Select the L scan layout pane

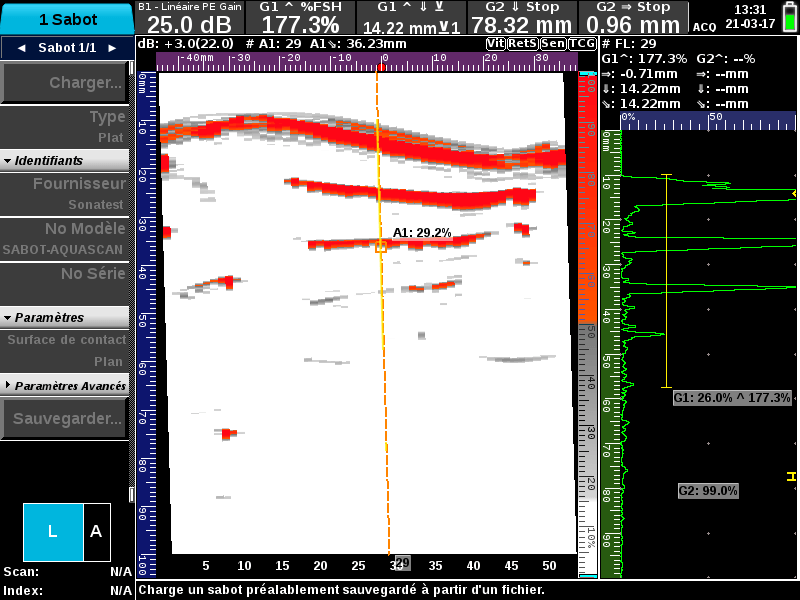click(53, 532)
